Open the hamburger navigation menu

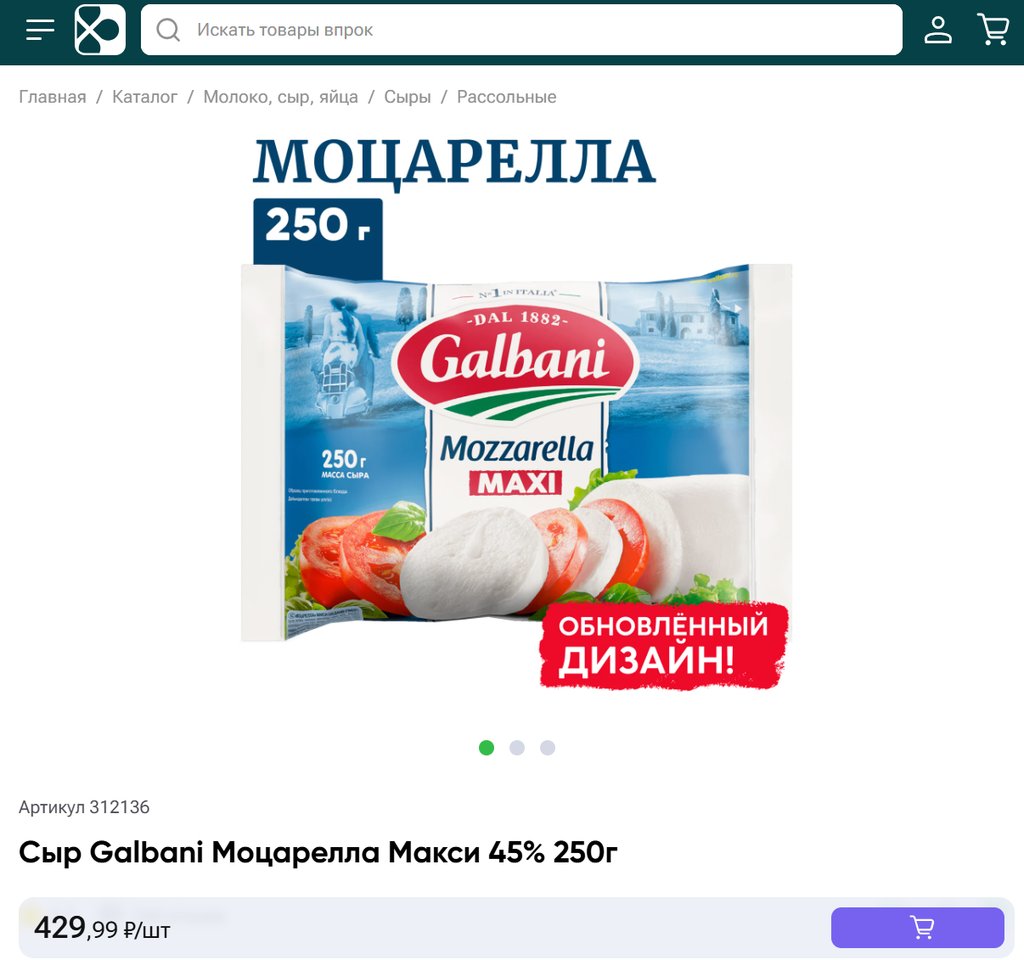(40, 29)
